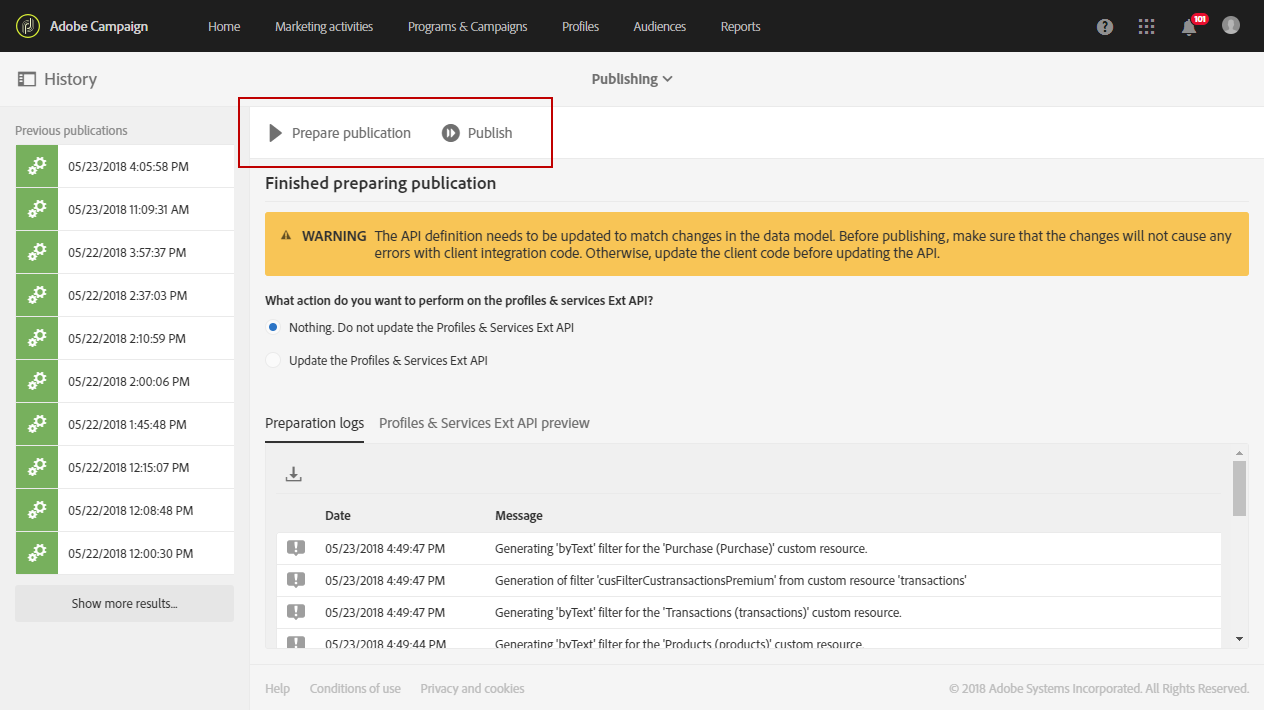This screenshot has height=710, width=1264.
Task: Select 'Update the Profiles & Services Ext API'
Action: pos(273,360)
